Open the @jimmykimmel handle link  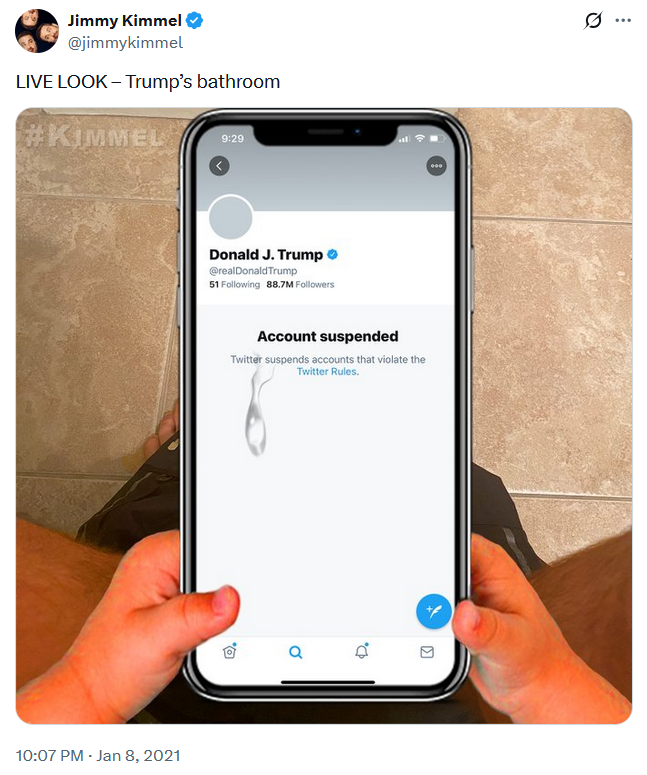[125, 43]
